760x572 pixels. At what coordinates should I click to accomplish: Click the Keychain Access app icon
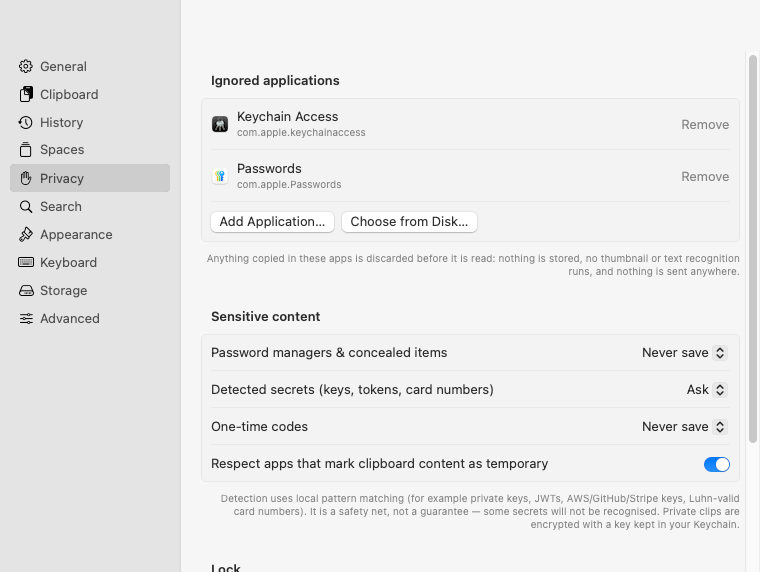tap(220, 124)
